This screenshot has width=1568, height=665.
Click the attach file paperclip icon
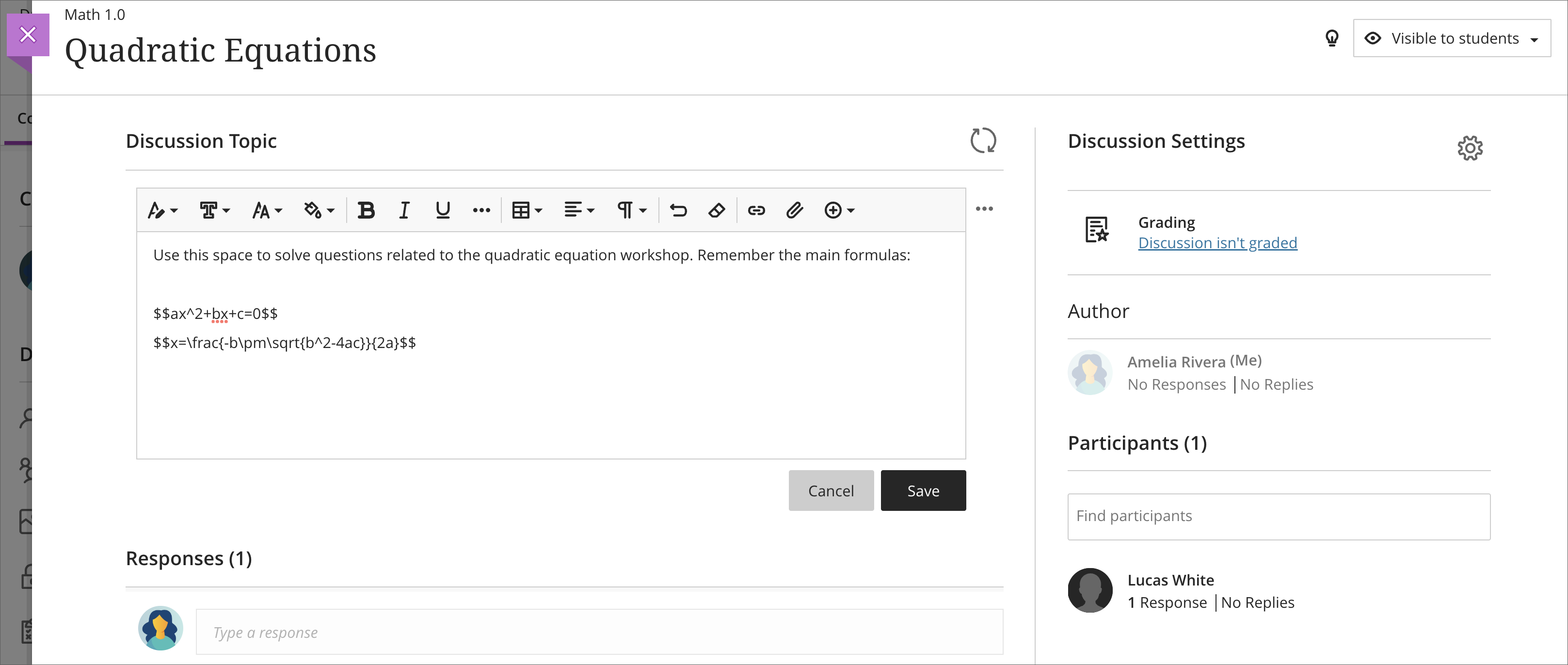click(x=794, y=210)
